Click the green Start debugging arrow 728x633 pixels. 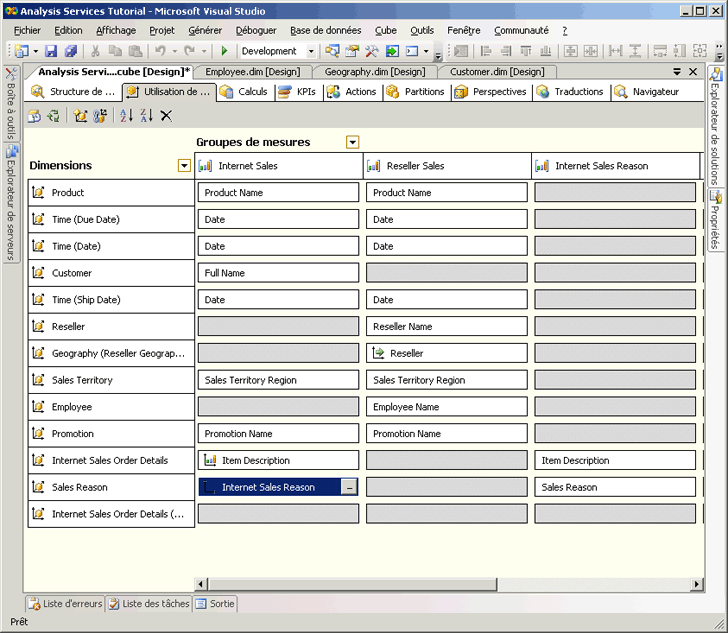[x=224, y=51]
